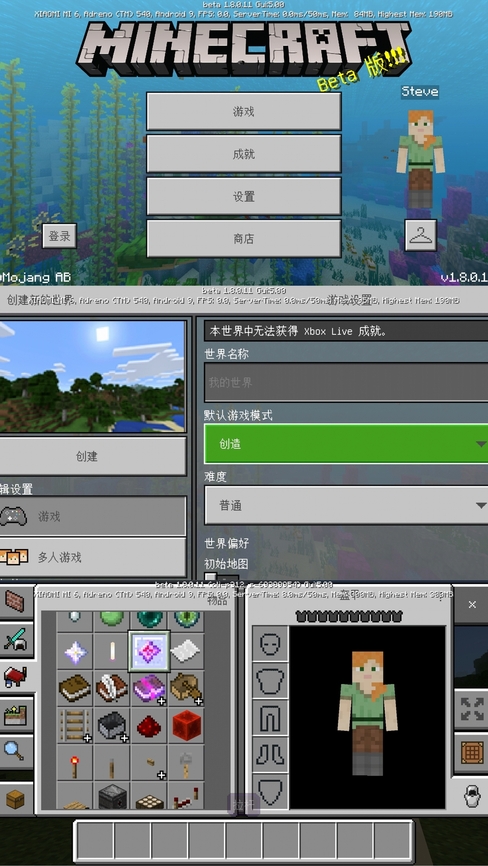This screenshot has height=866, width=488.
Task: Pick the Tripwire Hook item
Action: point(185,763)
